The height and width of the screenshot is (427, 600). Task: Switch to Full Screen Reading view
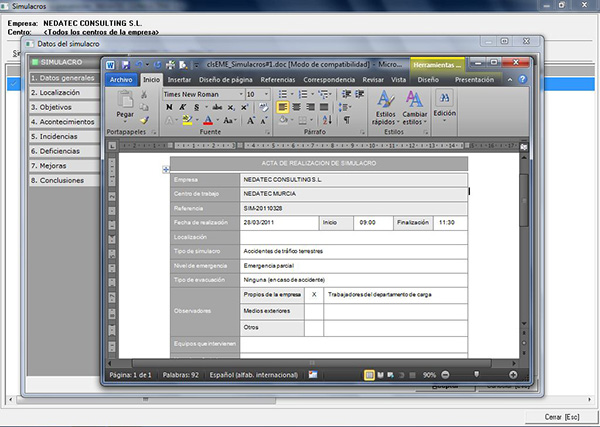(380, 375)
